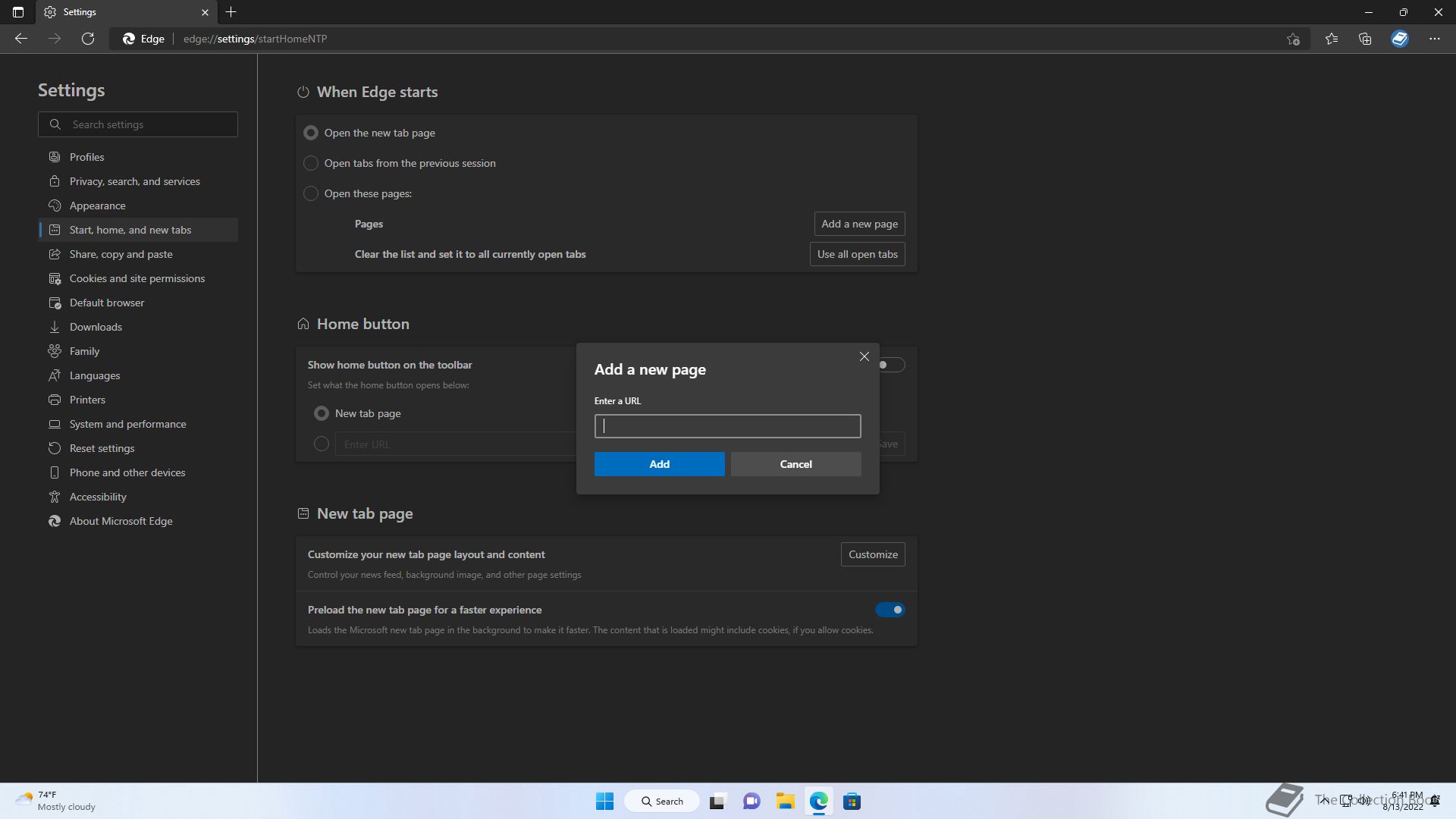Click Customize new tab page button
The image size is (1456, 819).
point(873,554)
